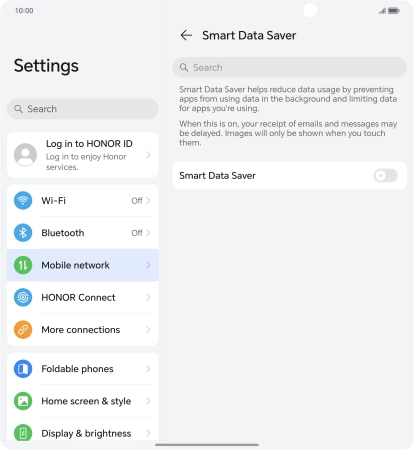Expand Wi-Fi settings via its chevron
Screen dimensions: 414x450
coord(148,200)
